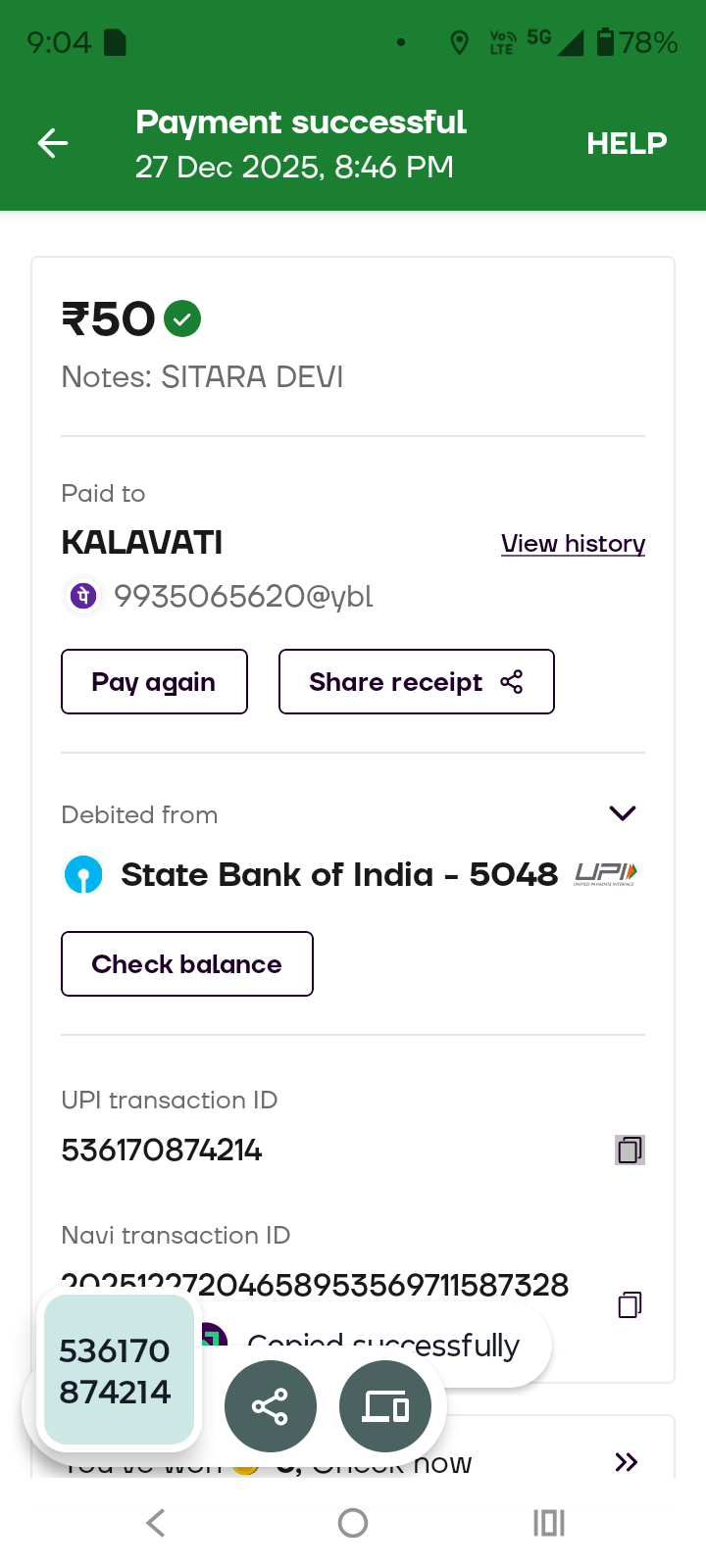Copy the UPI transaction ID
Screen dimensions: 706x1568
point(630,1150)
